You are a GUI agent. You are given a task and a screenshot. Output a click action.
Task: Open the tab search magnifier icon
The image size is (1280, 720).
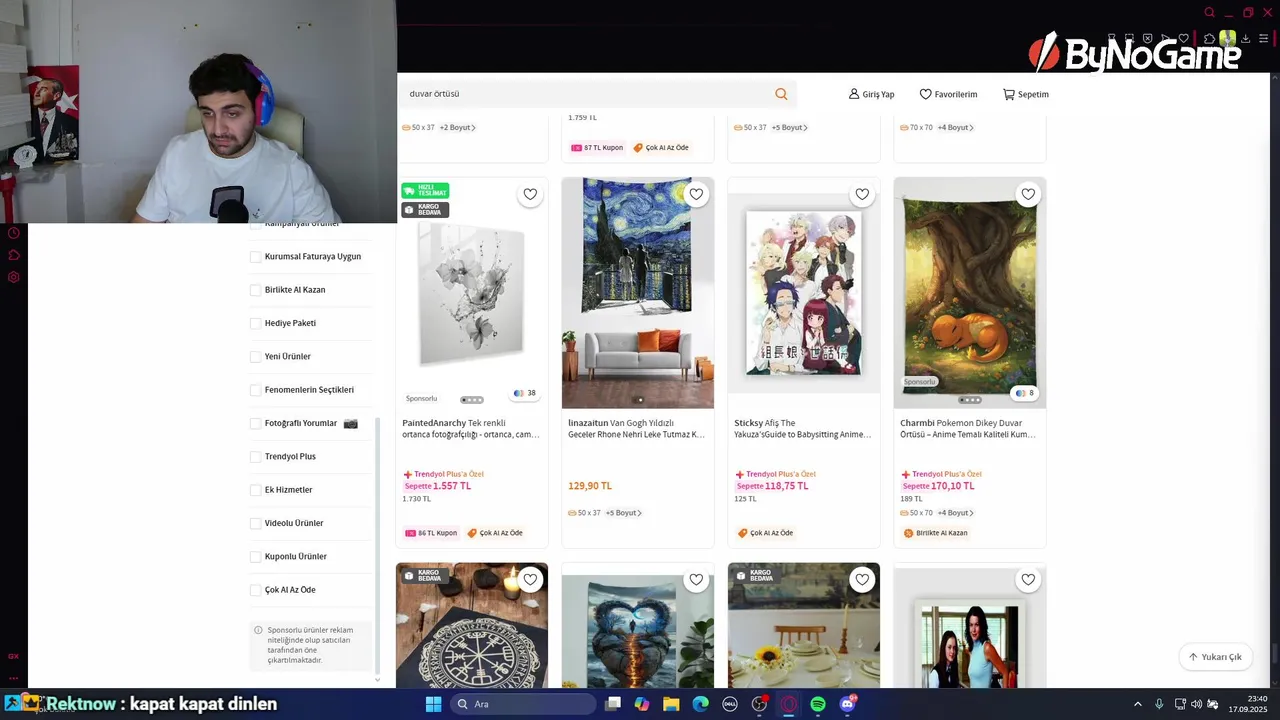[x=1209, y=12]
